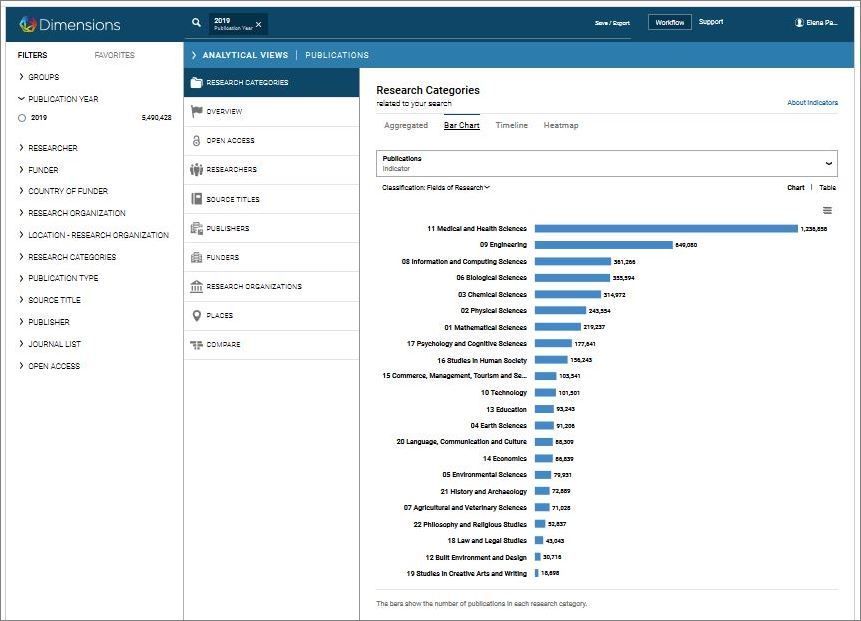The width and height of the screenshot is (861, 621).
Task: Open the Classification: Fields of Research dropdown
Action: pos(435,188)
